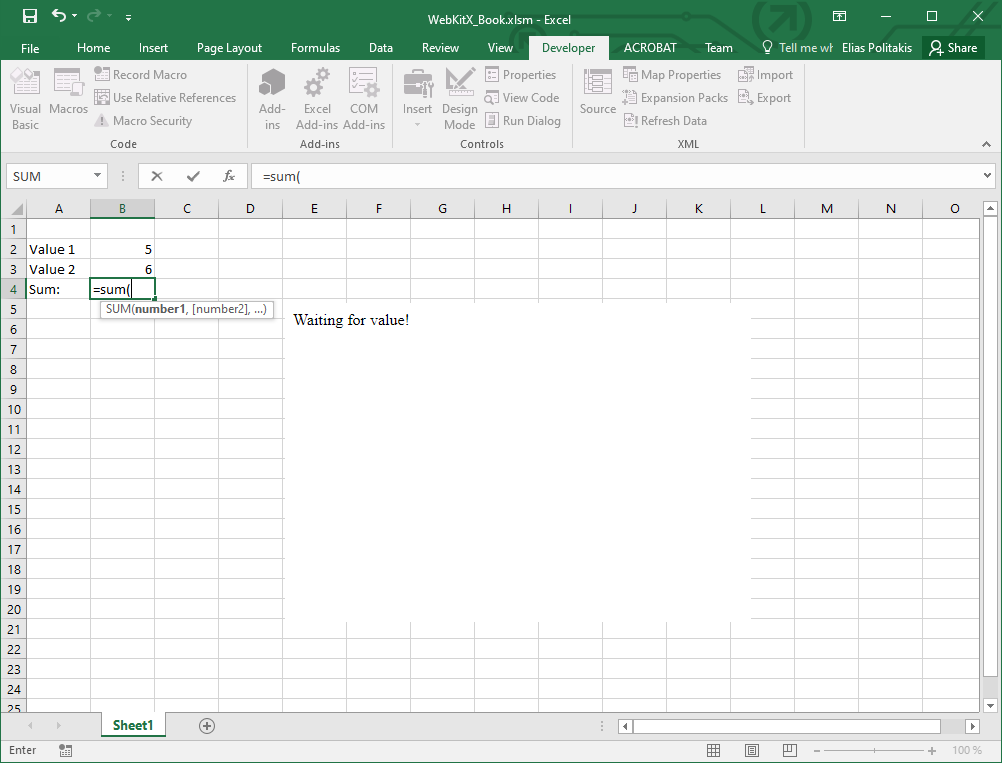Open the Macros dialog
Screen dimensions: 1002x763
point(68,91)
